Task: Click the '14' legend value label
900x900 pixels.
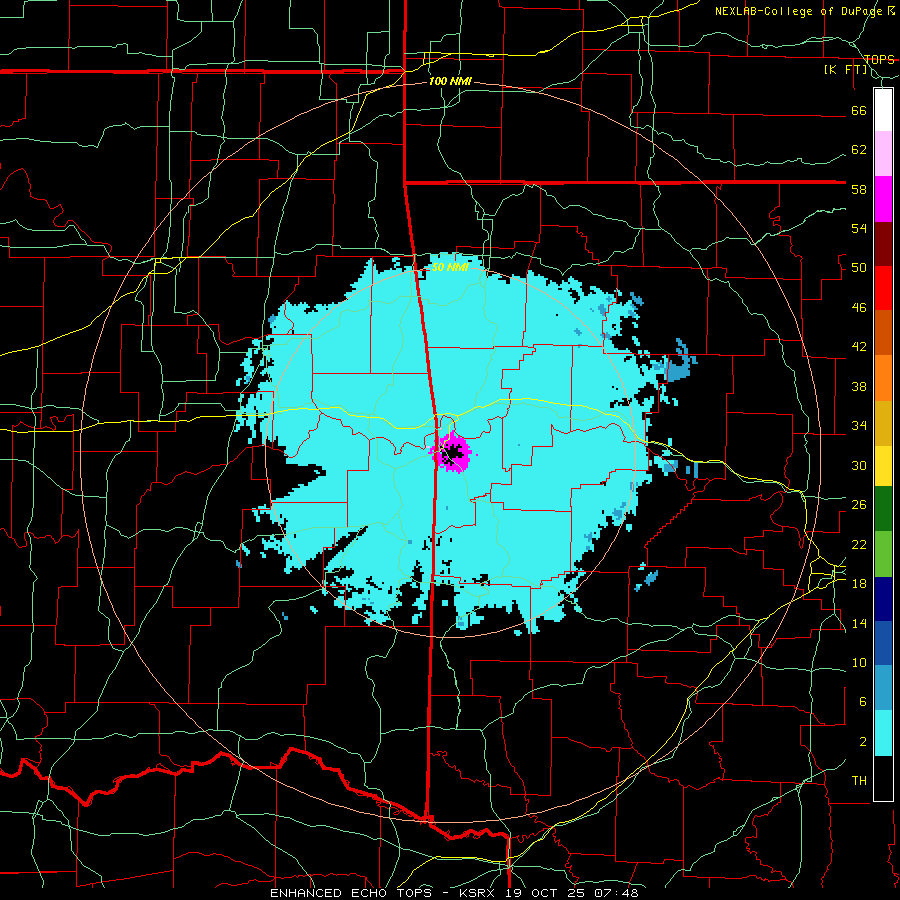Action: [859, 623]
